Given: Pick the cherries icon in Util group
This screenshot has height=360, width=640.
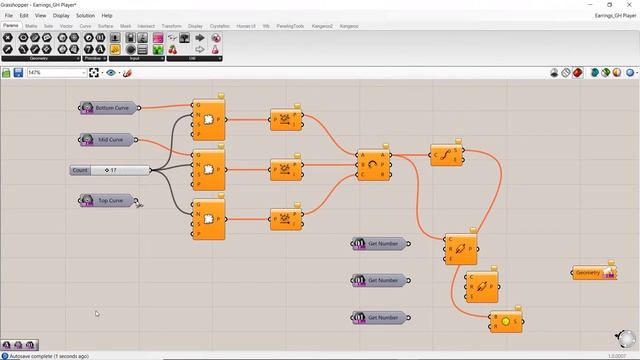Looking at the screenshot, I should click(173, 50).
